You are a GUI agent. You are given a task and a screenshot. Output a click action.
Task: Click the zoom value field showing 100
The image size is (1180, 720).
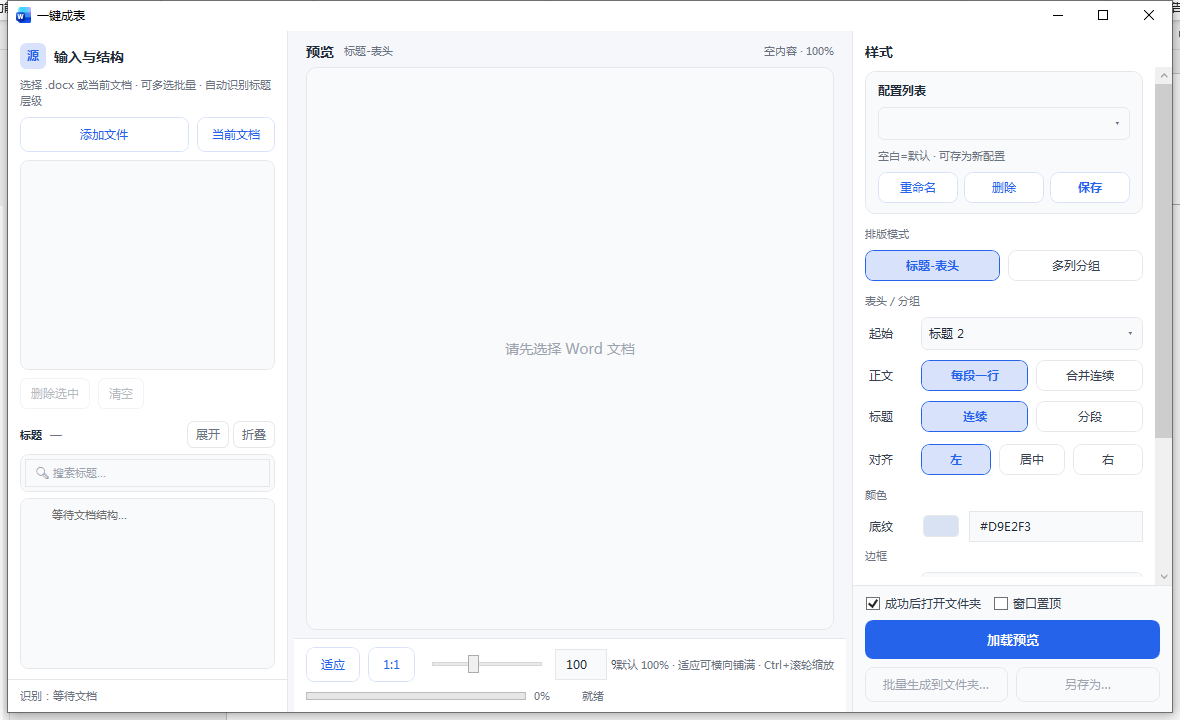tap(580, 664)
